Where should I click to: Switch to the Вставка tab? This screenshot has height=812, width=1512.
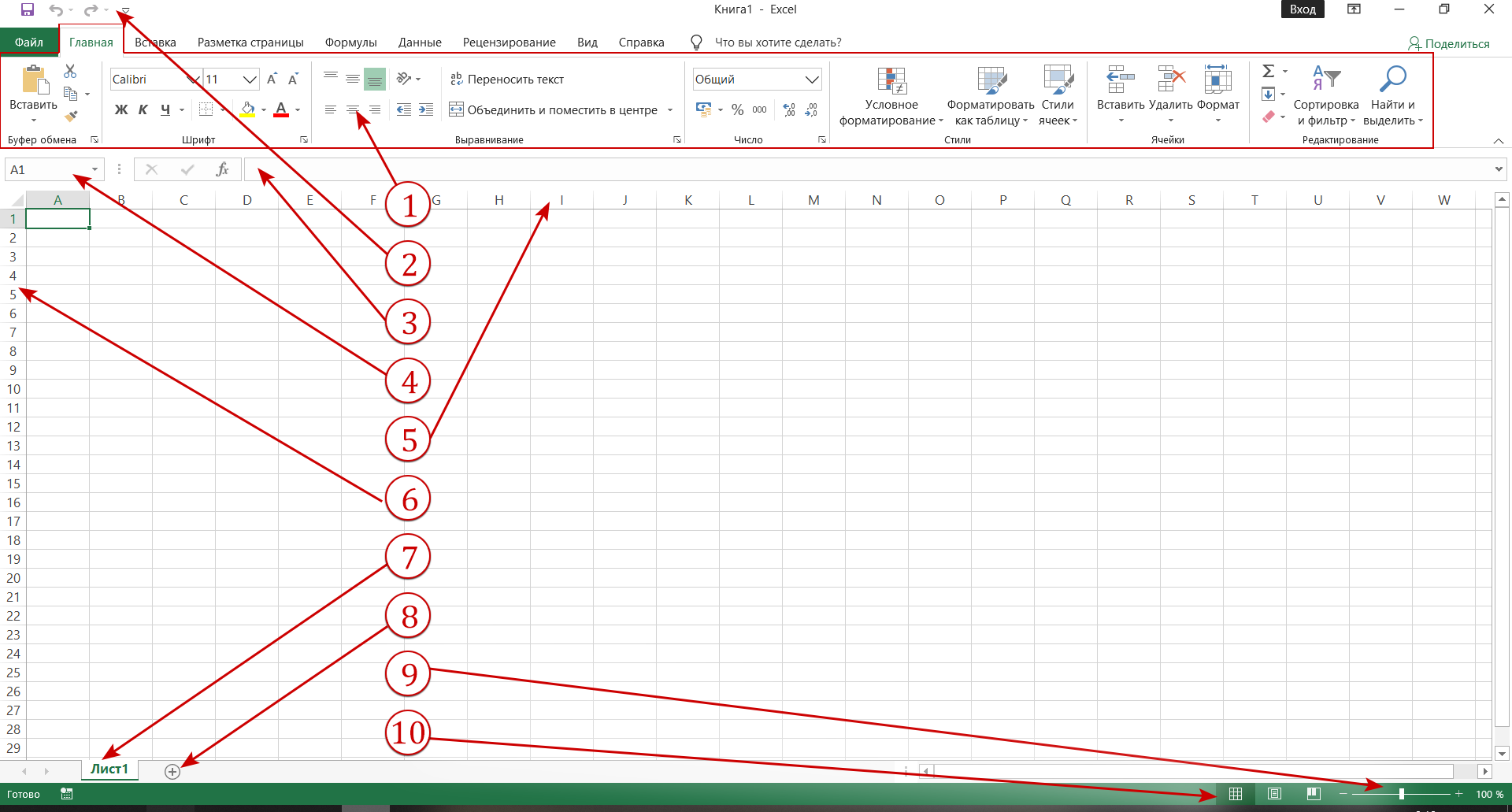pos(155,42)
